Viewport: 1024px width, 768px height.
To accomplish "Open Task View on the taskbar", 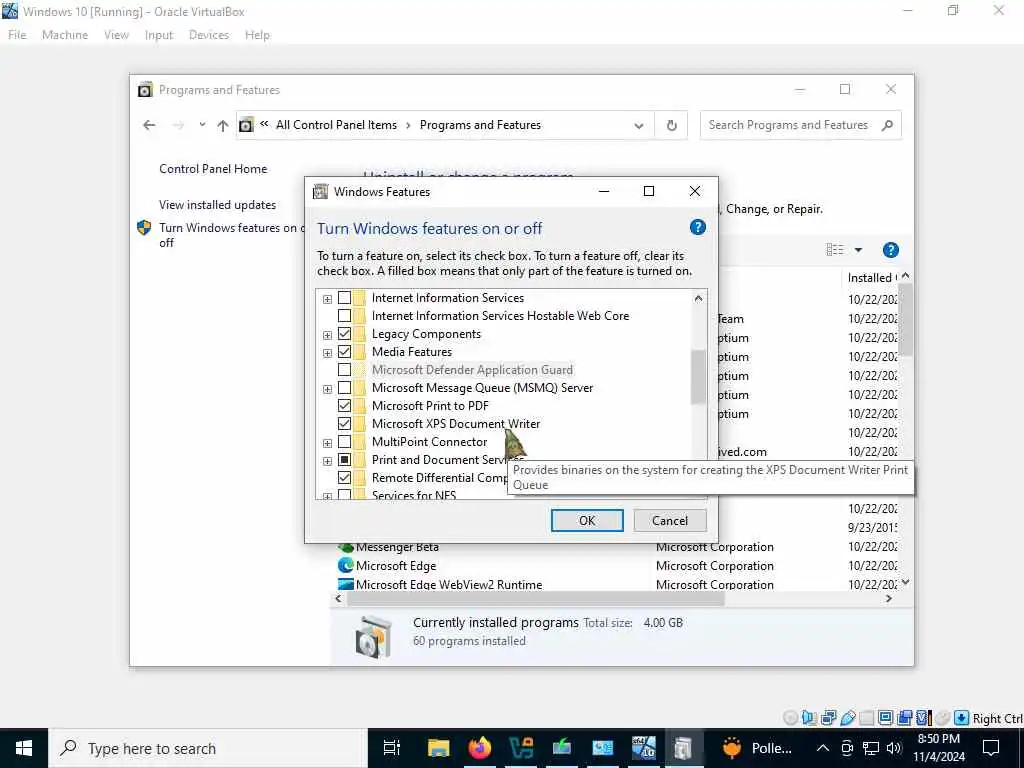I will coord(392,748).
